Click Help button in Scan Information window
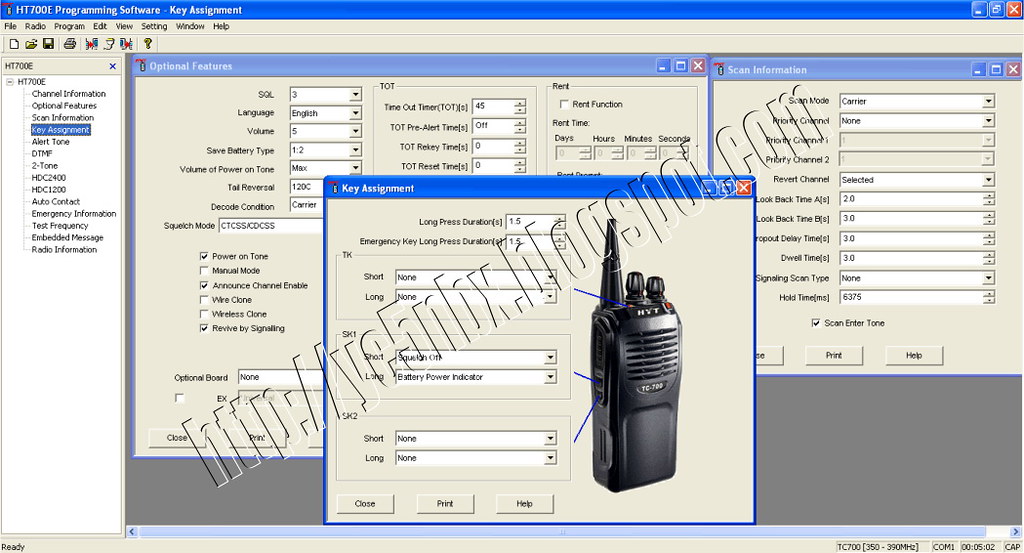The image size is (1024, 553). 914,355
